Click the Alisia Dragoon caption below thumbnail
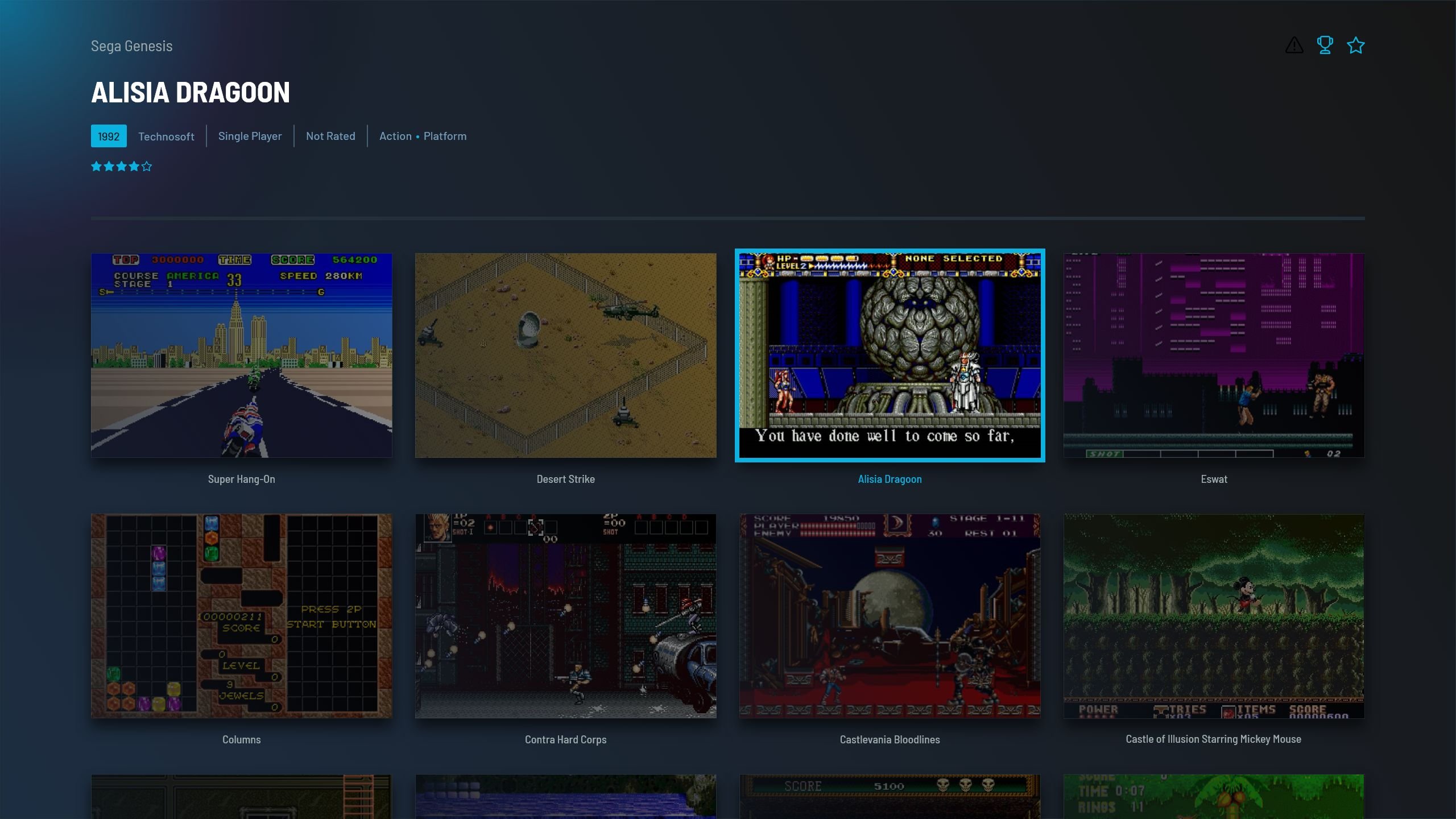Screen dimensions: 1456x819 tap(890, 479)
